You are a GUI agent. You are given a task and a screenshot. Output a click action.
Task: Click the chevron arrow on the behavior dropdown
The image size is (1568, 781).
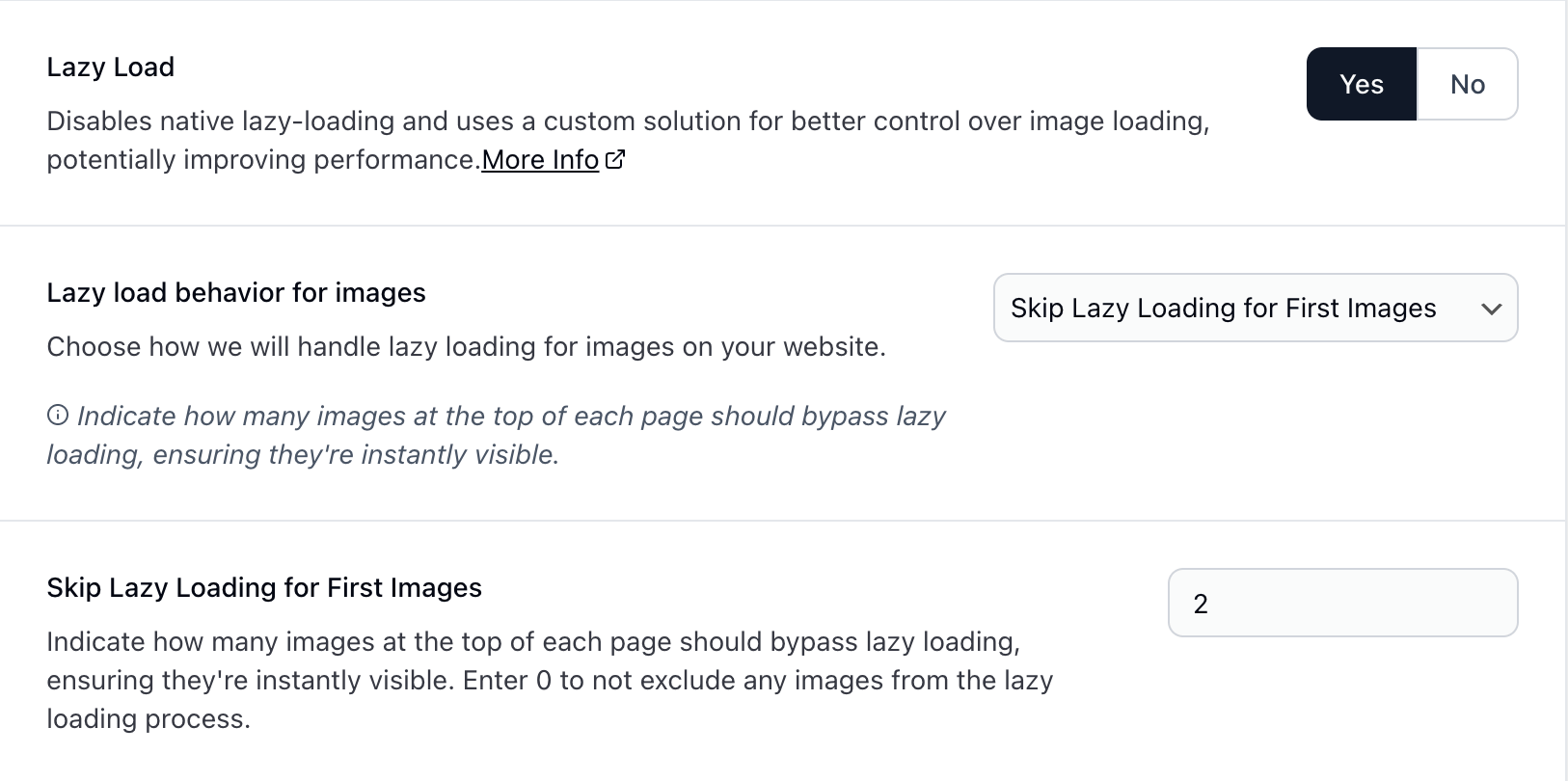1491,310
